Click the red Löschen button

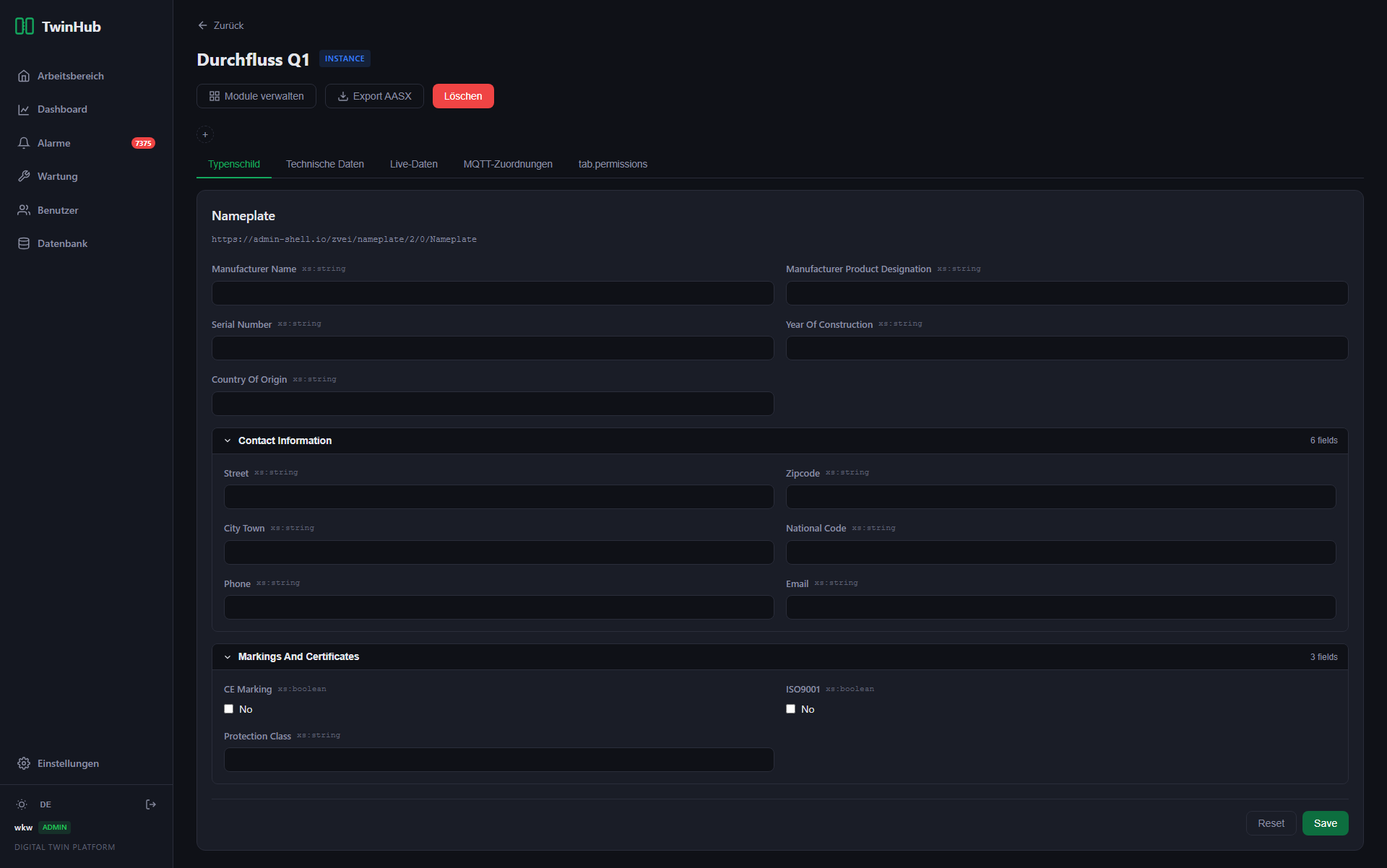coord(463,96)
